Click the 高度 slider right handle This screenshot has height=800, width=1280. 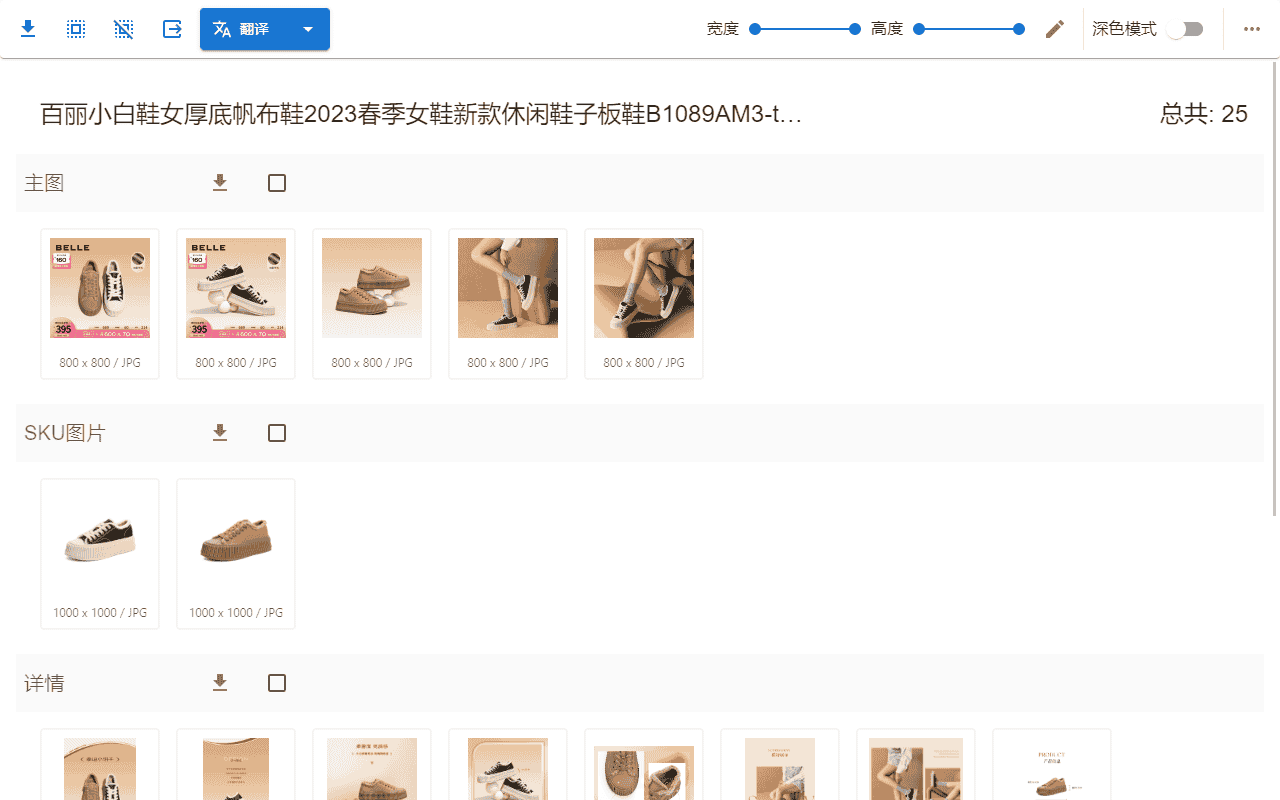click(1018, 29)
